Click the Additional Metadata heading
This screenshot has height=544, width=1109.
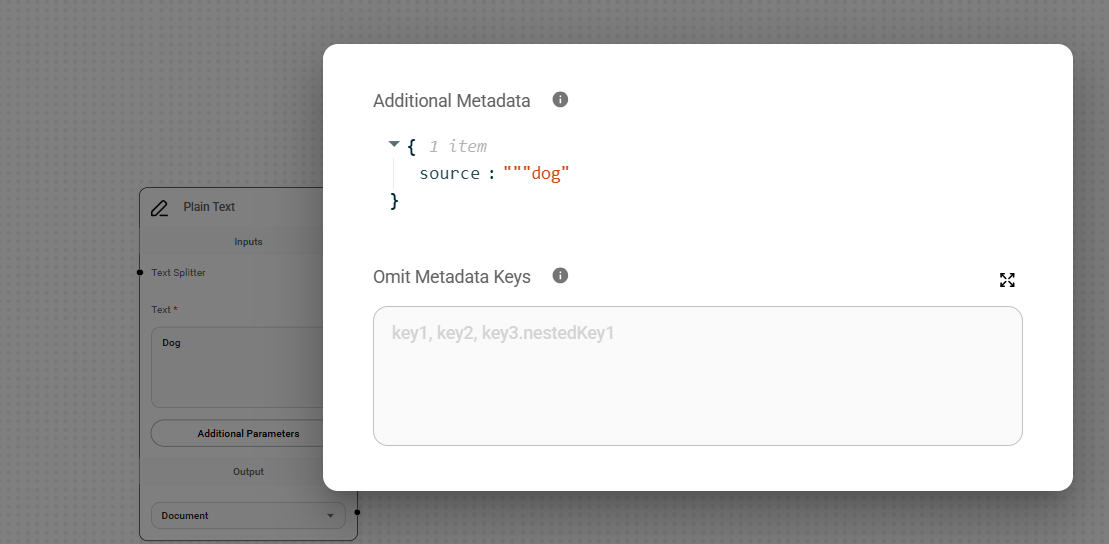451,101
